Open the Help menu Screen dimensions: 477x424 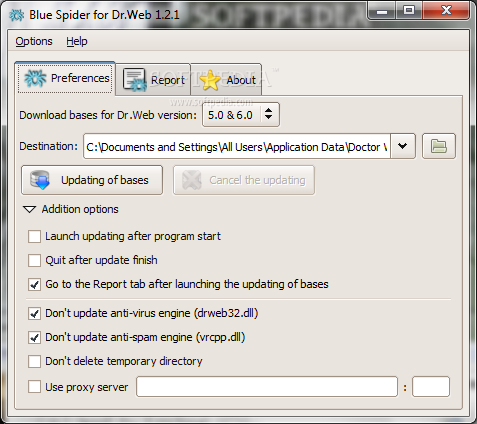pos(77,41)
